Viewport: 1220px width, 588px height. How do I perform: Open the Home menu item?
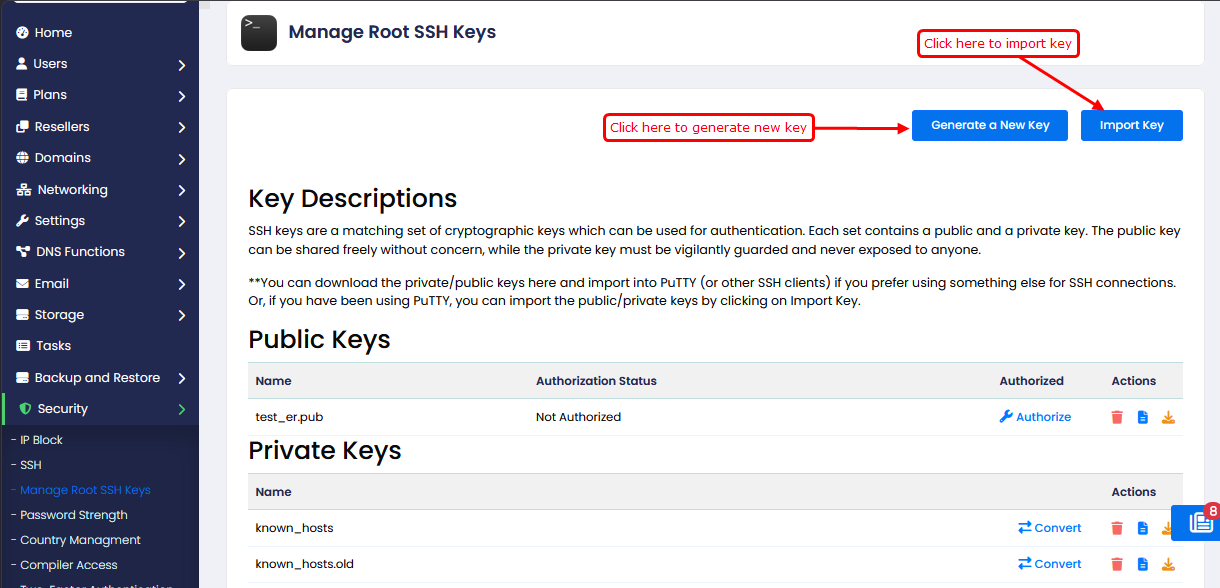(x=53, y=33)
